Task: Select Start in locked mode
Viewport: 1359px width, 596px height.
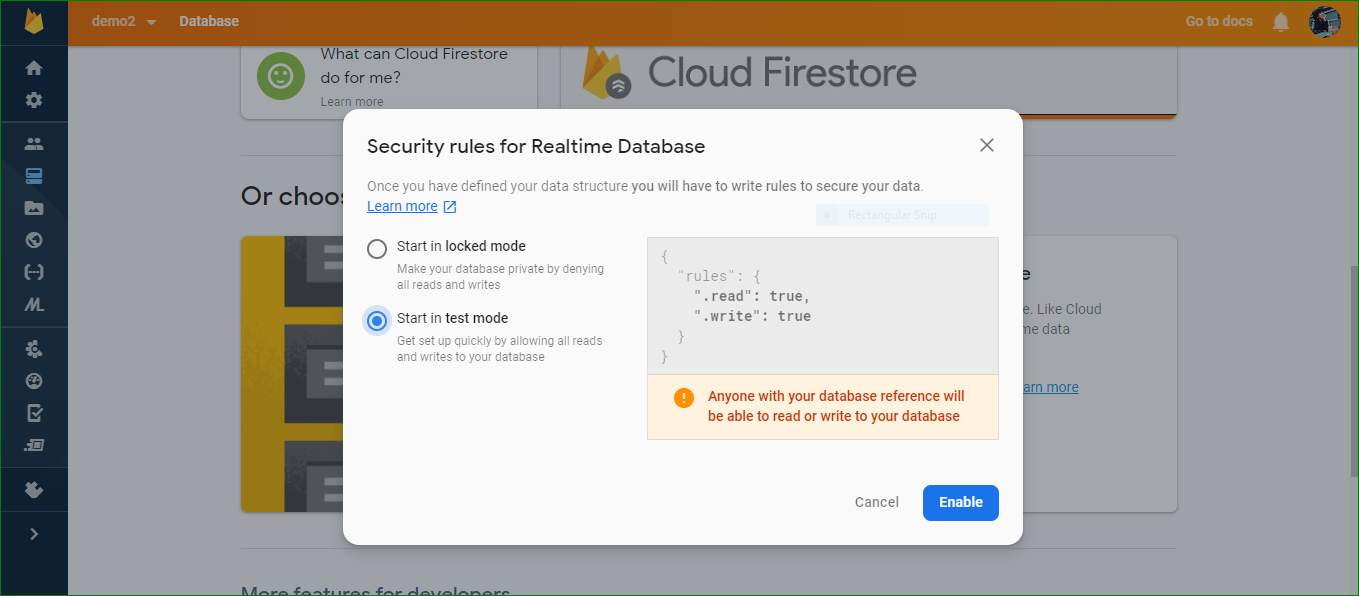Action: tap(377, 248)
